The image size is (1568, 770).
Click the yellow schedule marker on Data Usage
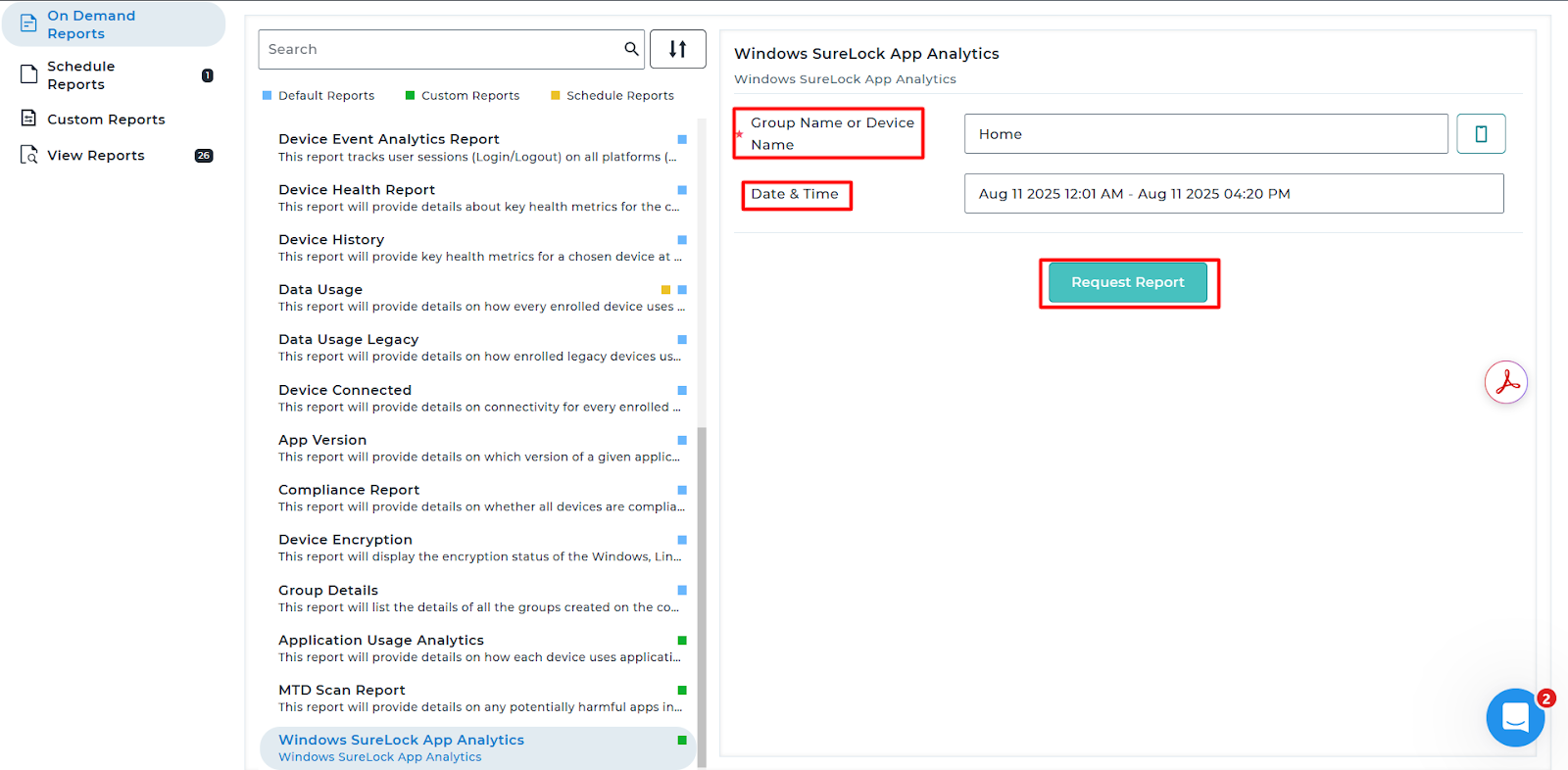(666, 290)
